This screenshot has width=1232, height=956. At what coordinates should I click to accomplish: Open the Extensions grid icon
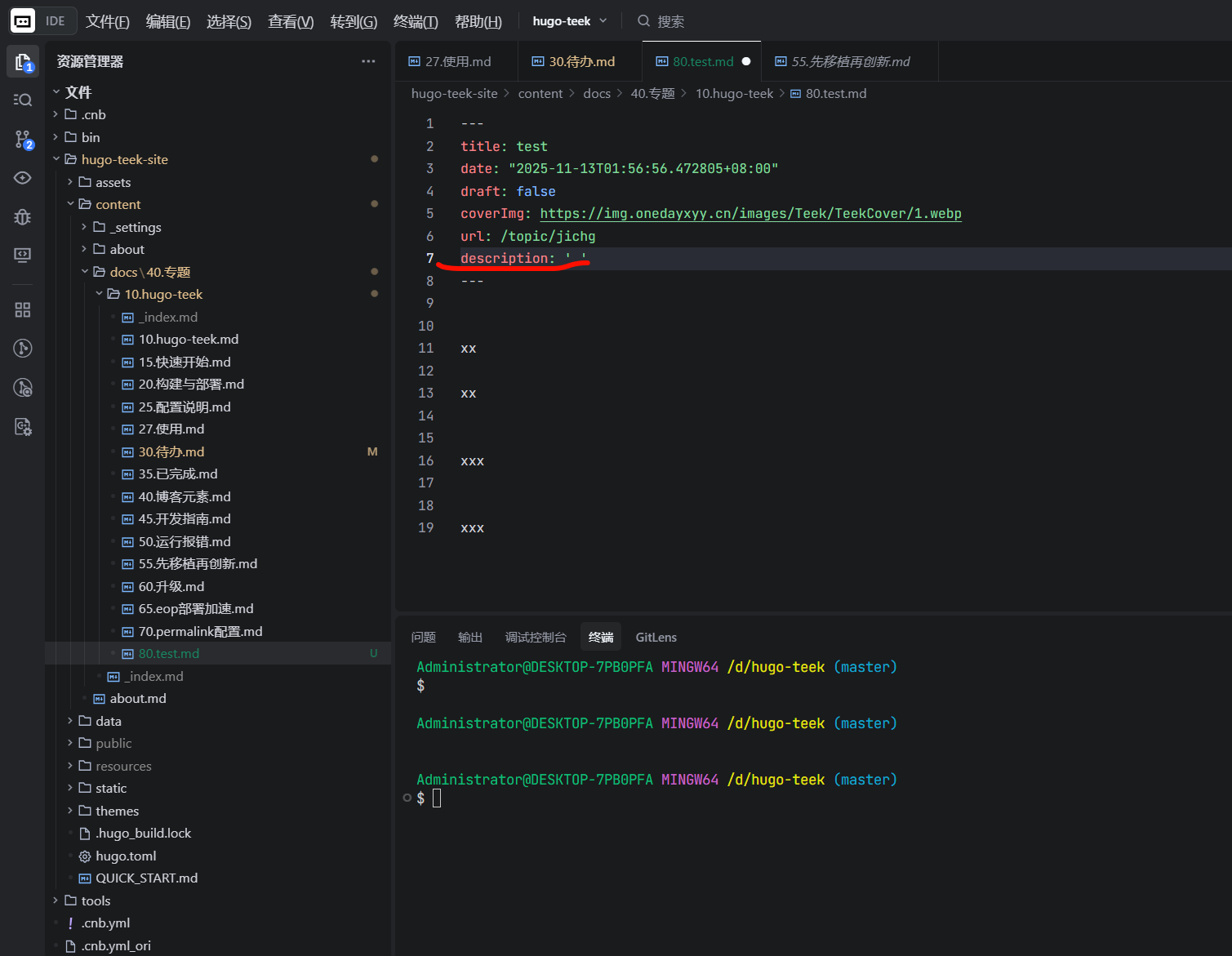click(23, 310)
